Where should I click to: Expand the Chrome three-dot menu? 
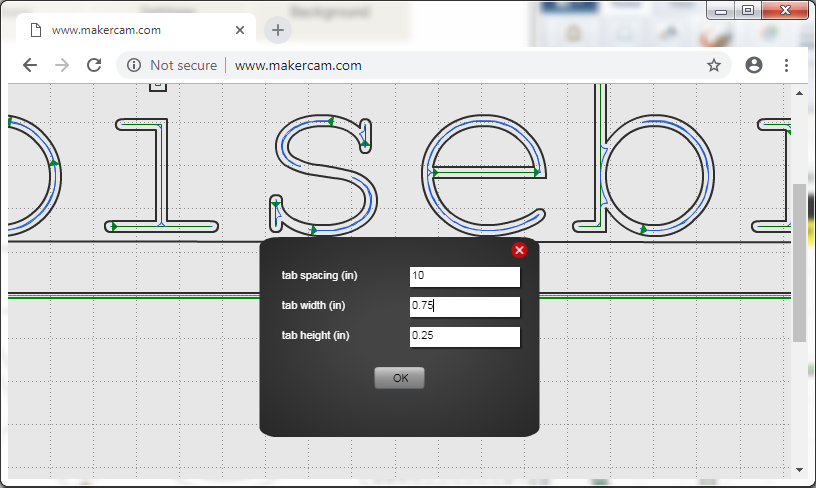tap(787, 65)
